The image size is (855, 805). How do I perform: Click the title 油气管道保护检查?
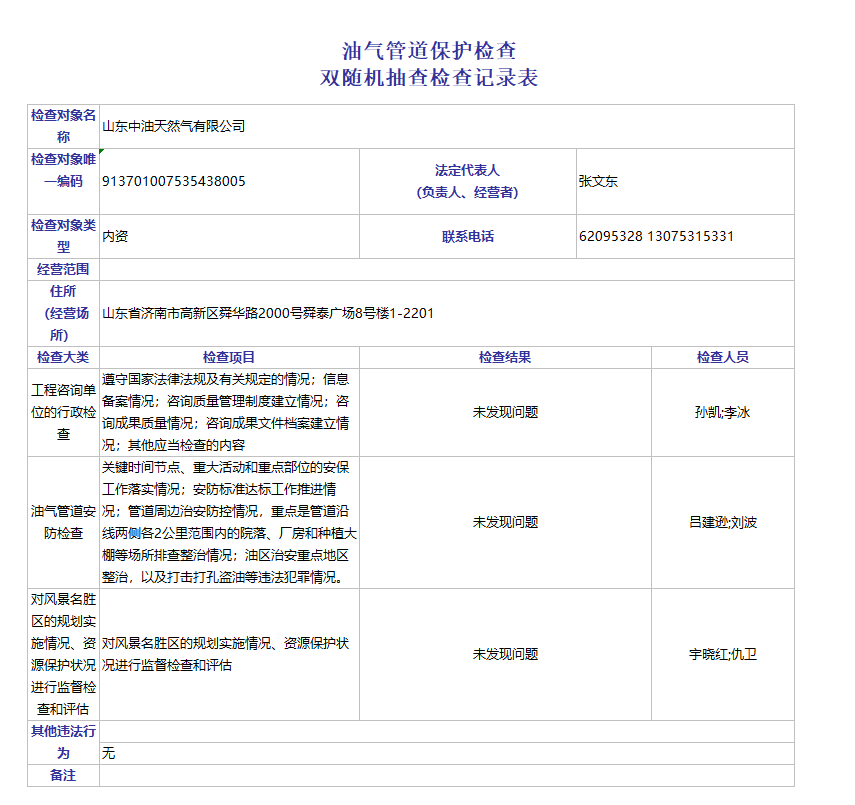[428, 50]
